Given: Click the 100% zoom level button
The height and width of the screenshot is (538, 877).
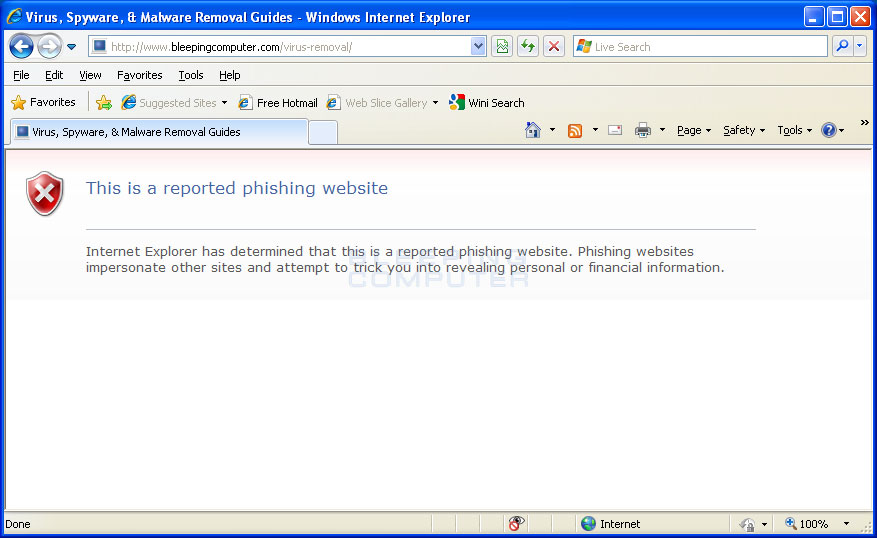Looking at the screenshot, I should (806, 523).
